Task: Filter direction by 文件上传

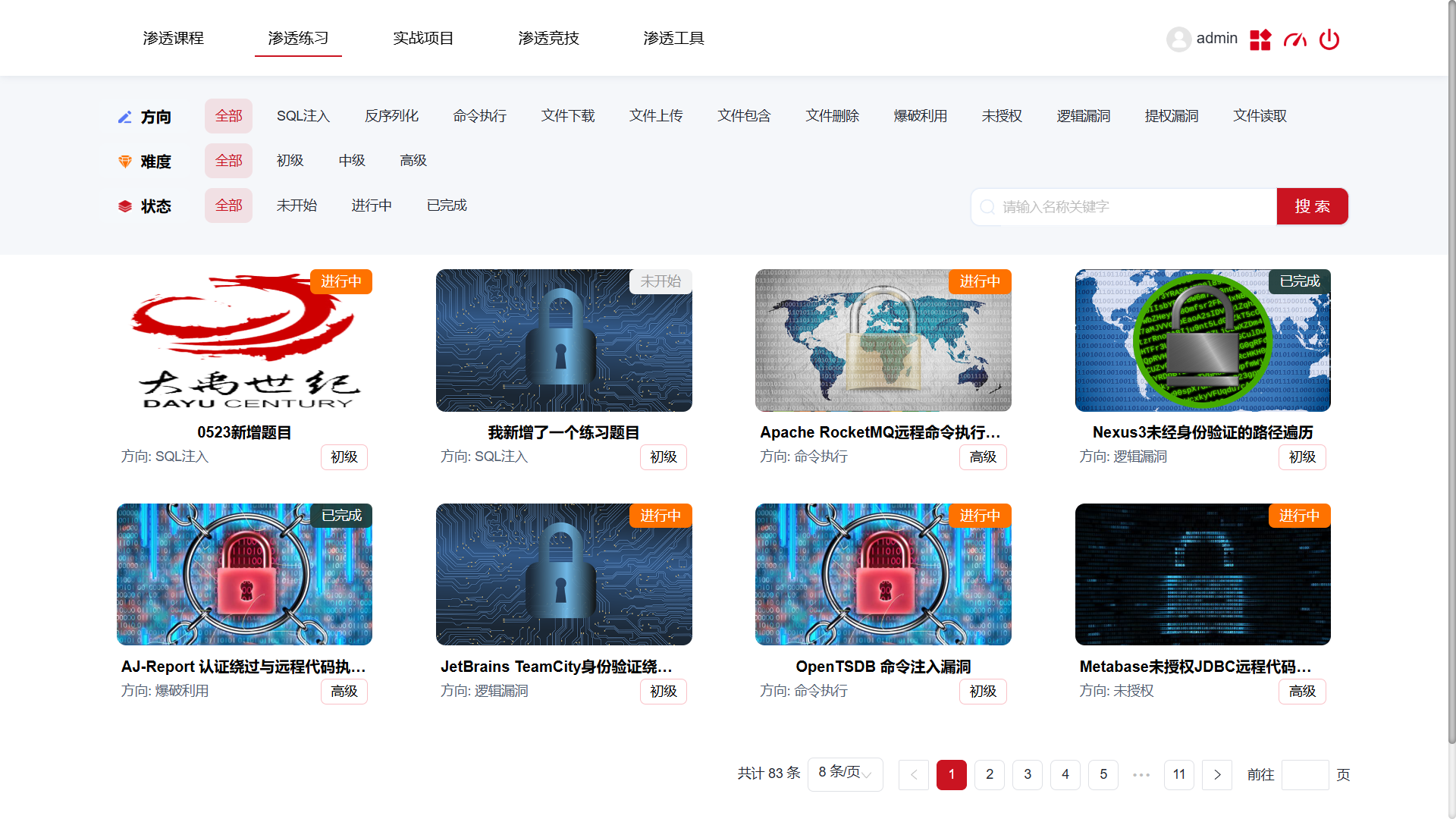Action: (x=656, y=116)
